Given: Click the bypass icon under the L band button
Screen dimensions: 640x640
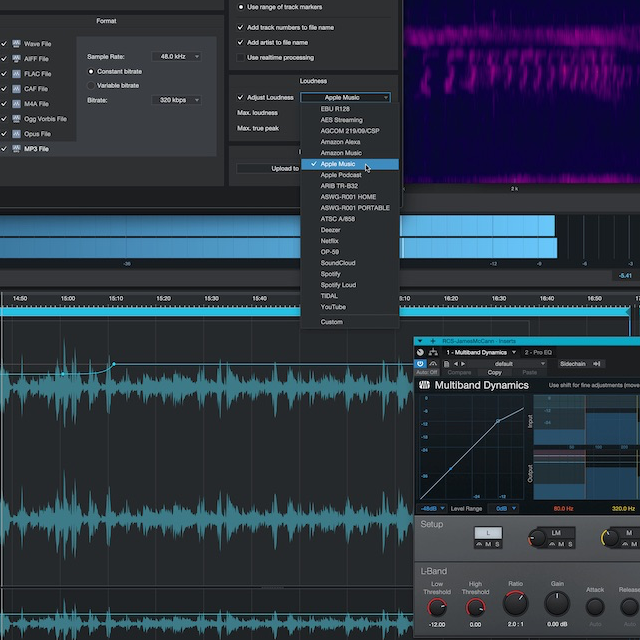Looking at the screenshot, I should coord(479,544).
